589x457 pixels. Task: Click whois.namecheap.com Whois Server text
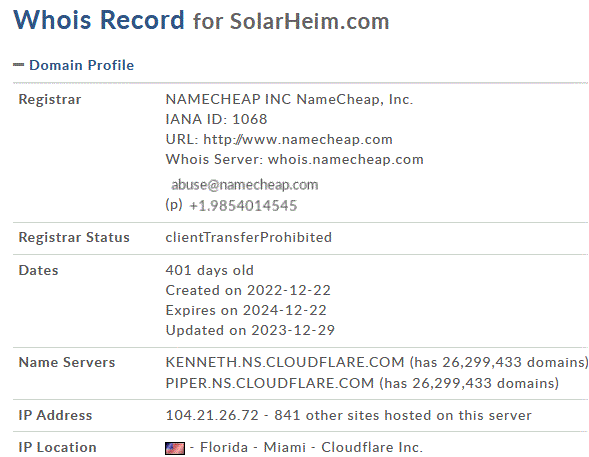pos(346,159)
